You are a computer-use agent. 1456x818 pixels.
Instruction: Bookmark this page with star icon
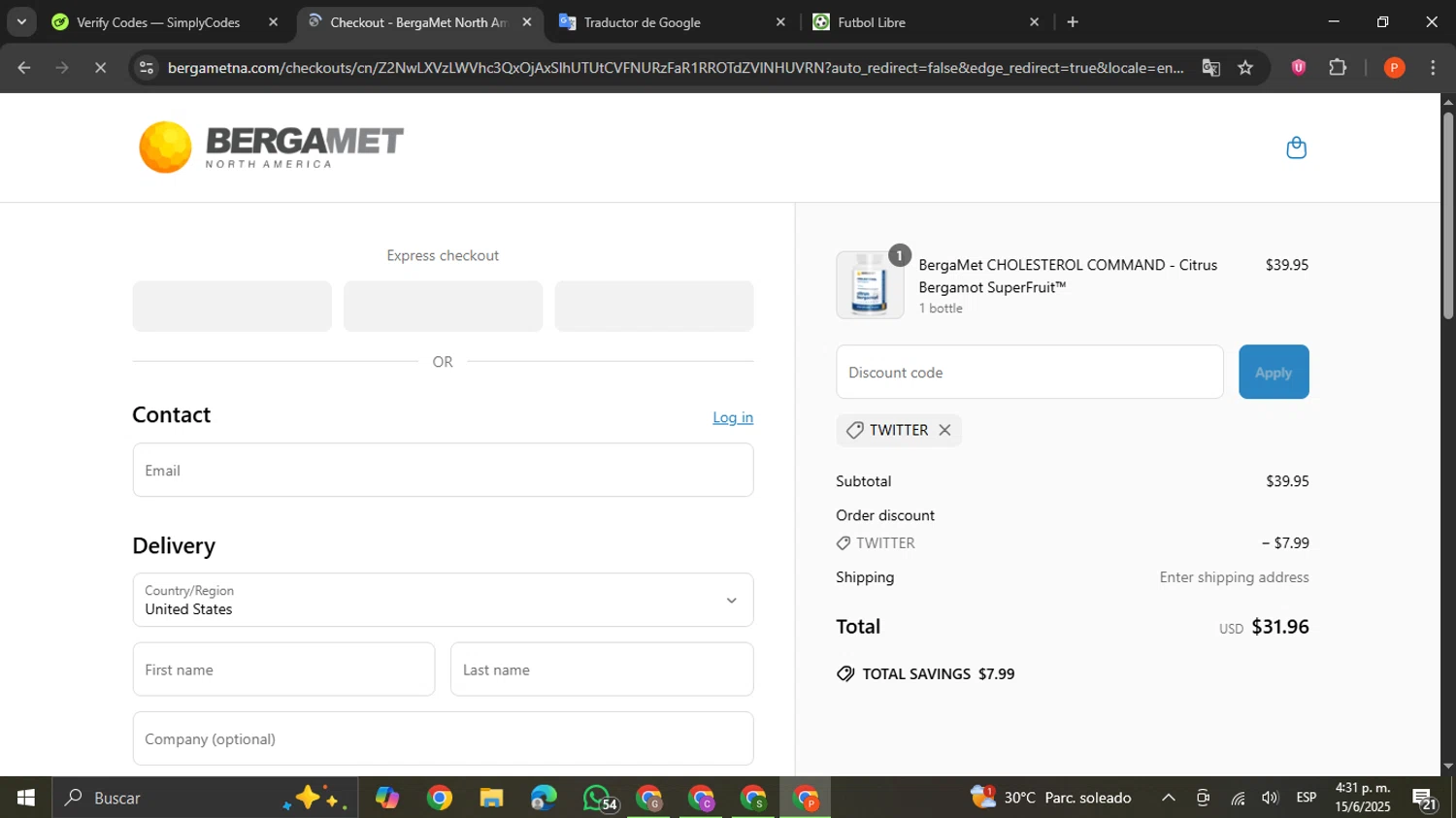coord(1245,68)
